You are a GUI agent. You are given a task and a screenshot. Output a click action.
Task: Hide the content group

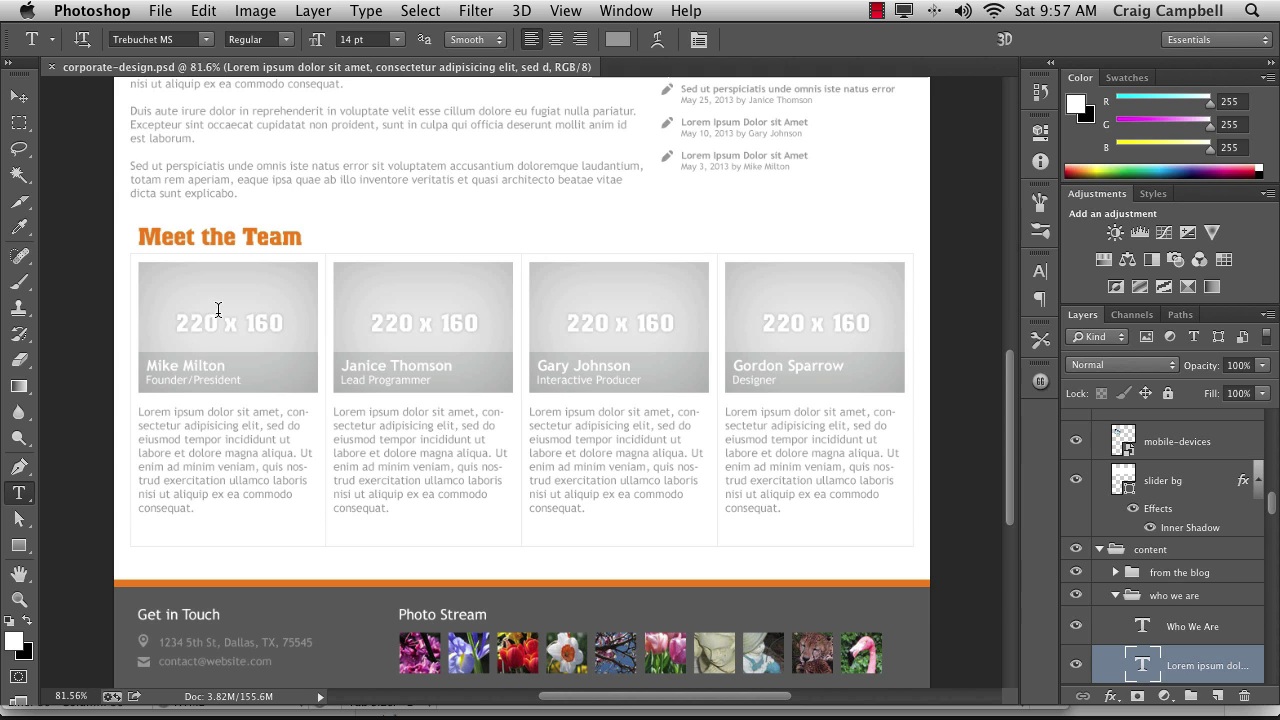(1076, 549)
